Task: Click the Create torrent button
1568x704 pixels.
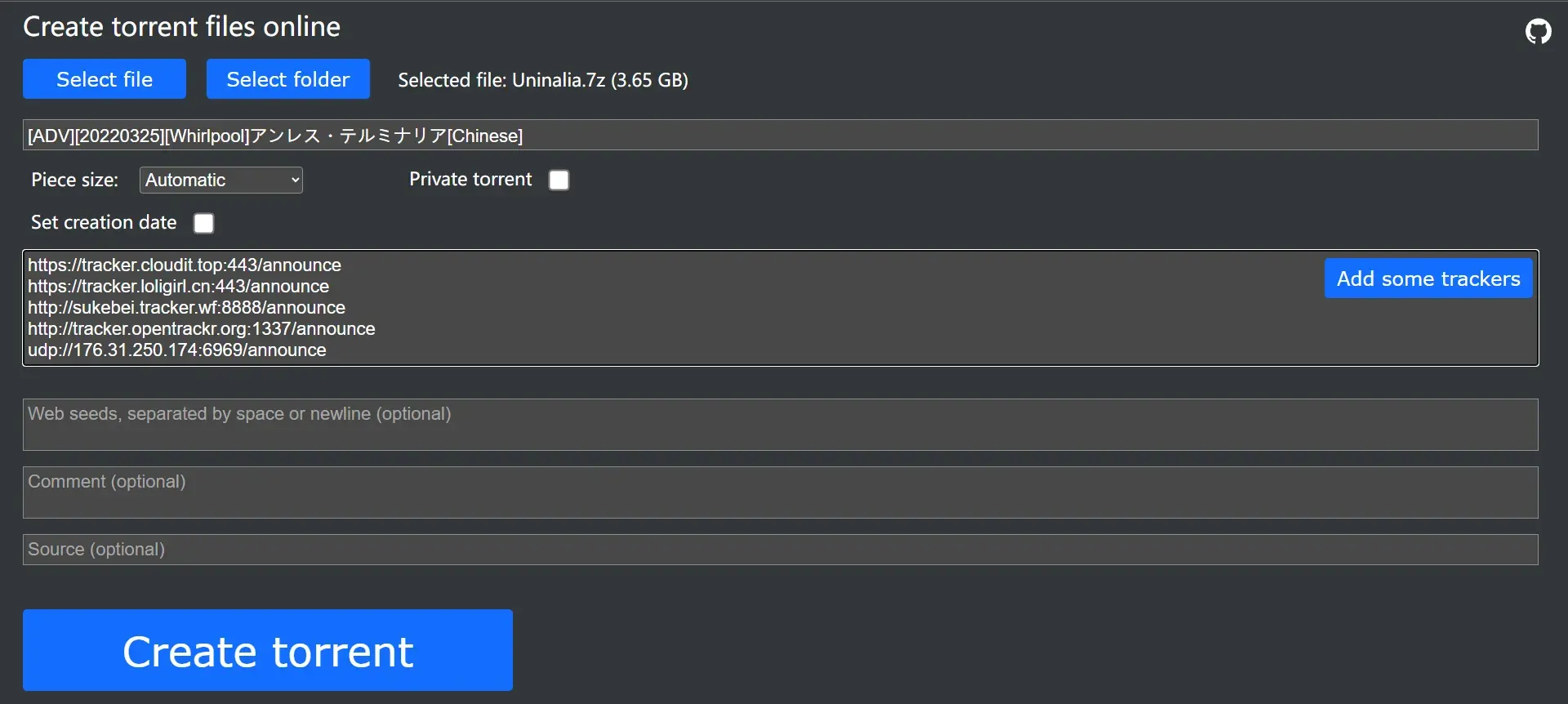Action: pyautogui.click(x=268, y=650)
